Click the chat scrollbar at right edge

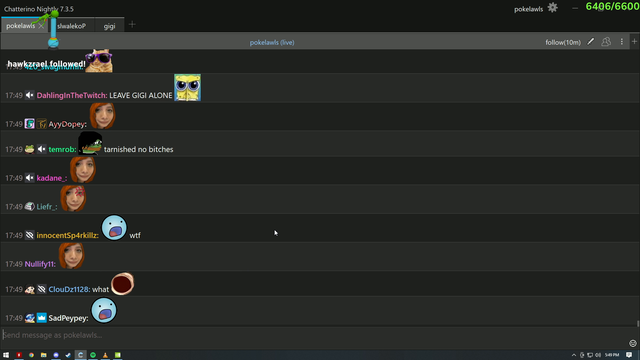point(638,324)
